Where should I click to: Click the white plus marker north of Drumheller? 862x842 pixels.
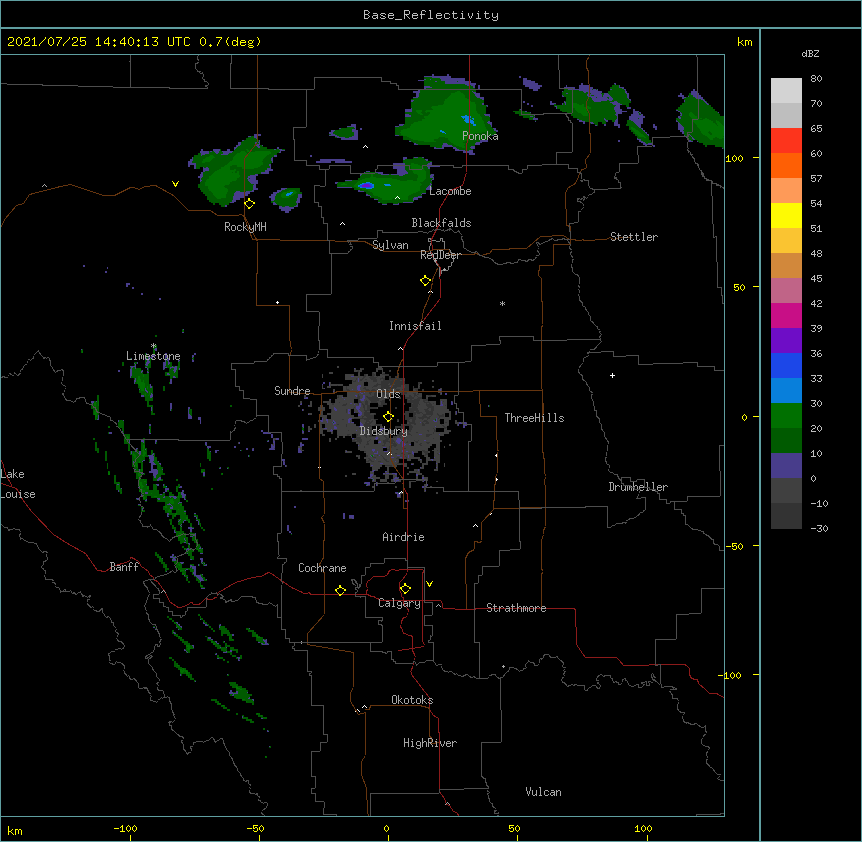pos(612,375)
